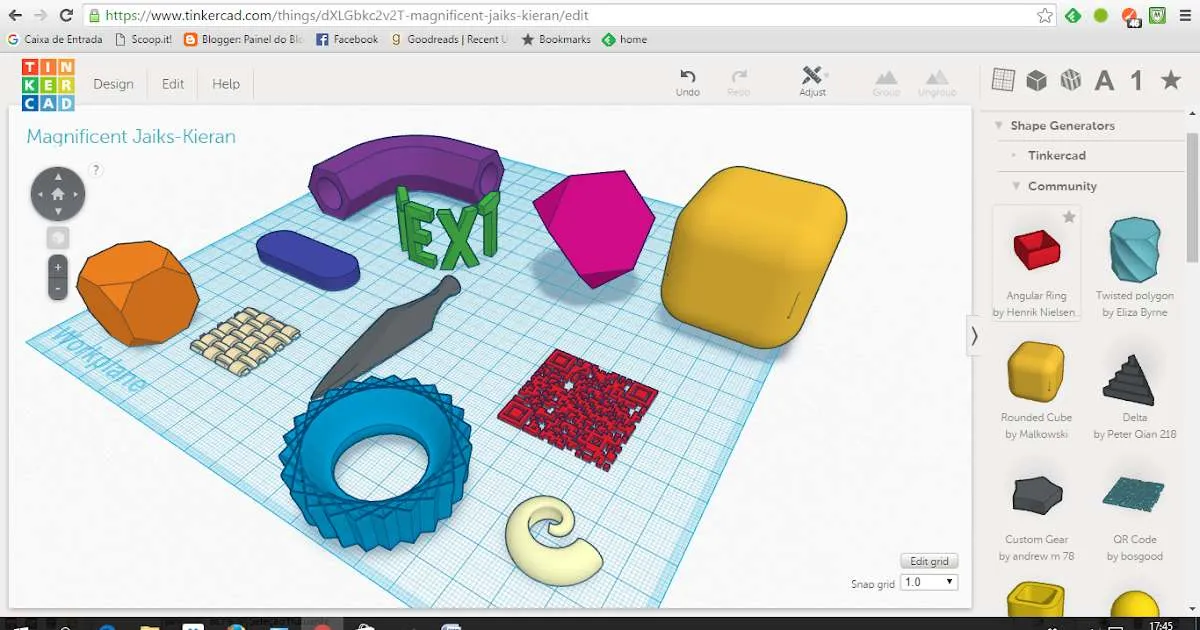Open the Edit menu

click(x=172, y=84)
